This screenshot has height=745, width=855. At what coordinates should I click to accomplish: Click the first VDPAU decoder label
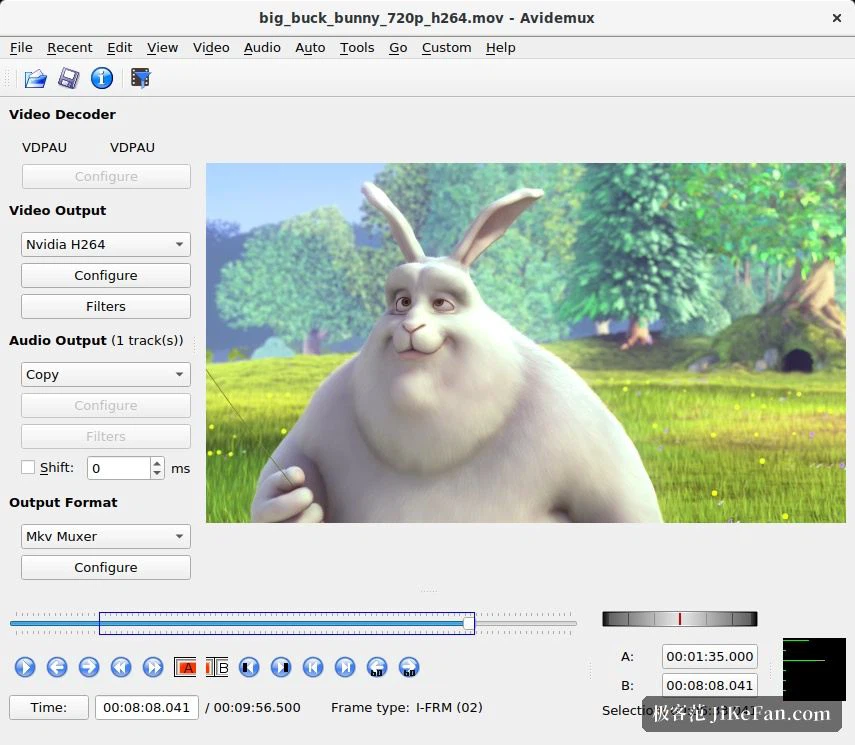(x=44, y=147)
